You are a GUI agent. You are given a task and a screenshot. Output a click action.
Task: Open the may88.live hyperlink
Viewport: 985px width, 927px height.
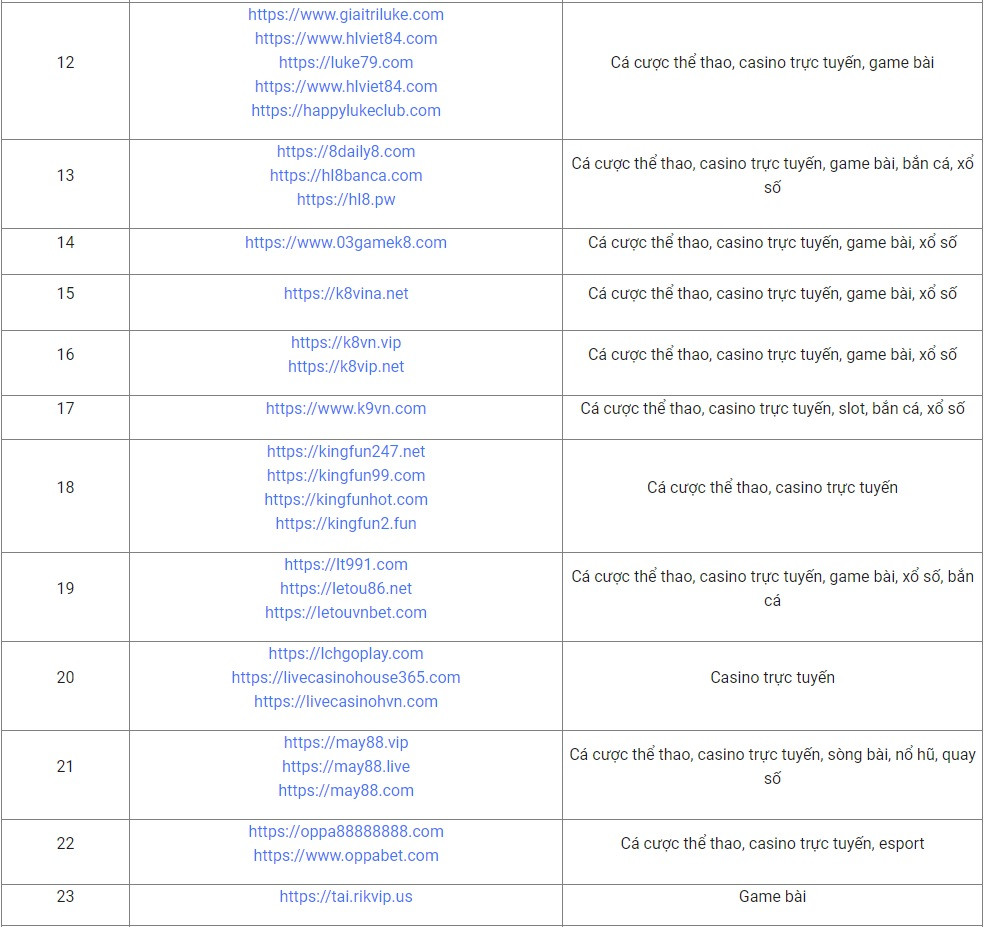[346, 766]
